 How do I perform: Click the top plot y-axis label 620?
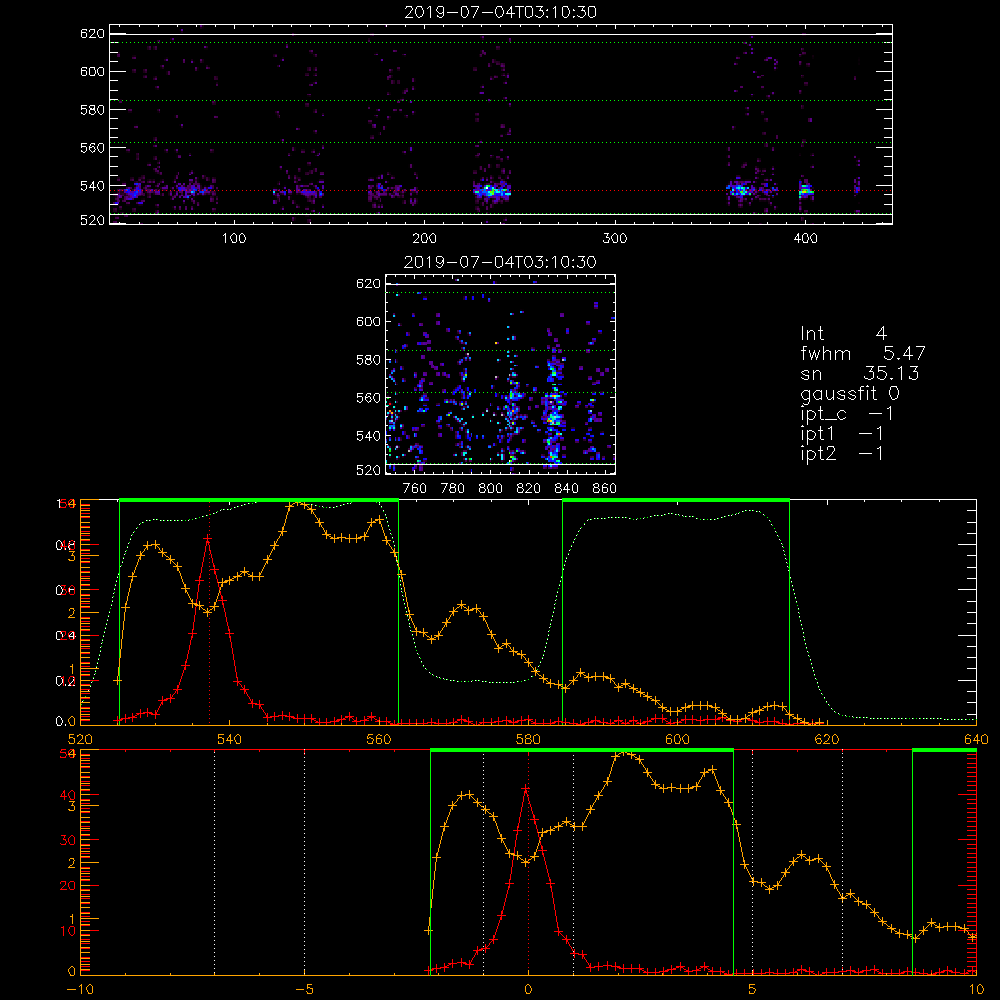(x=92, y=34)
